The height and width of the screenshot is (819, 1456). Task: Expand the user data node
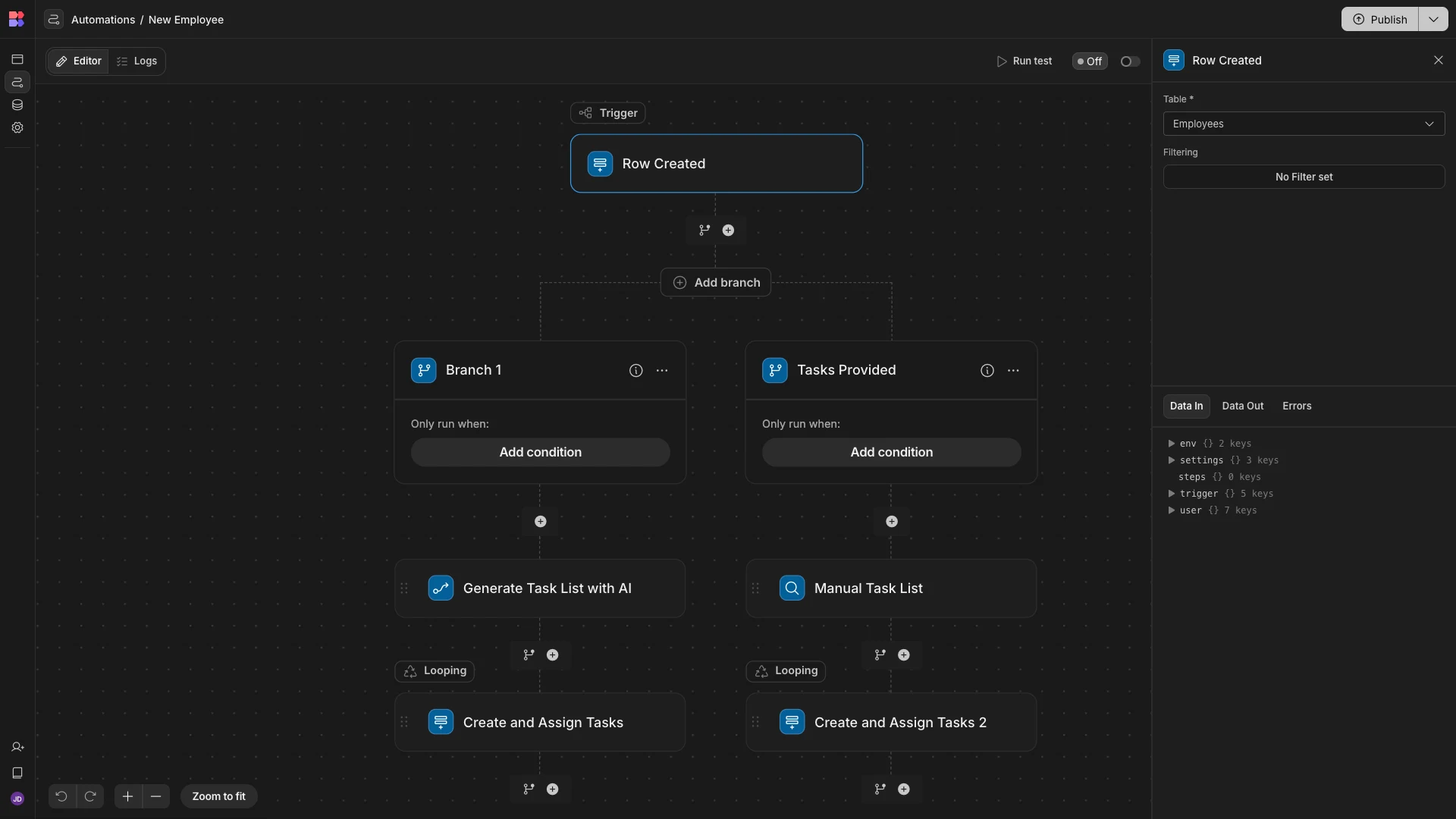point(1172,510)
